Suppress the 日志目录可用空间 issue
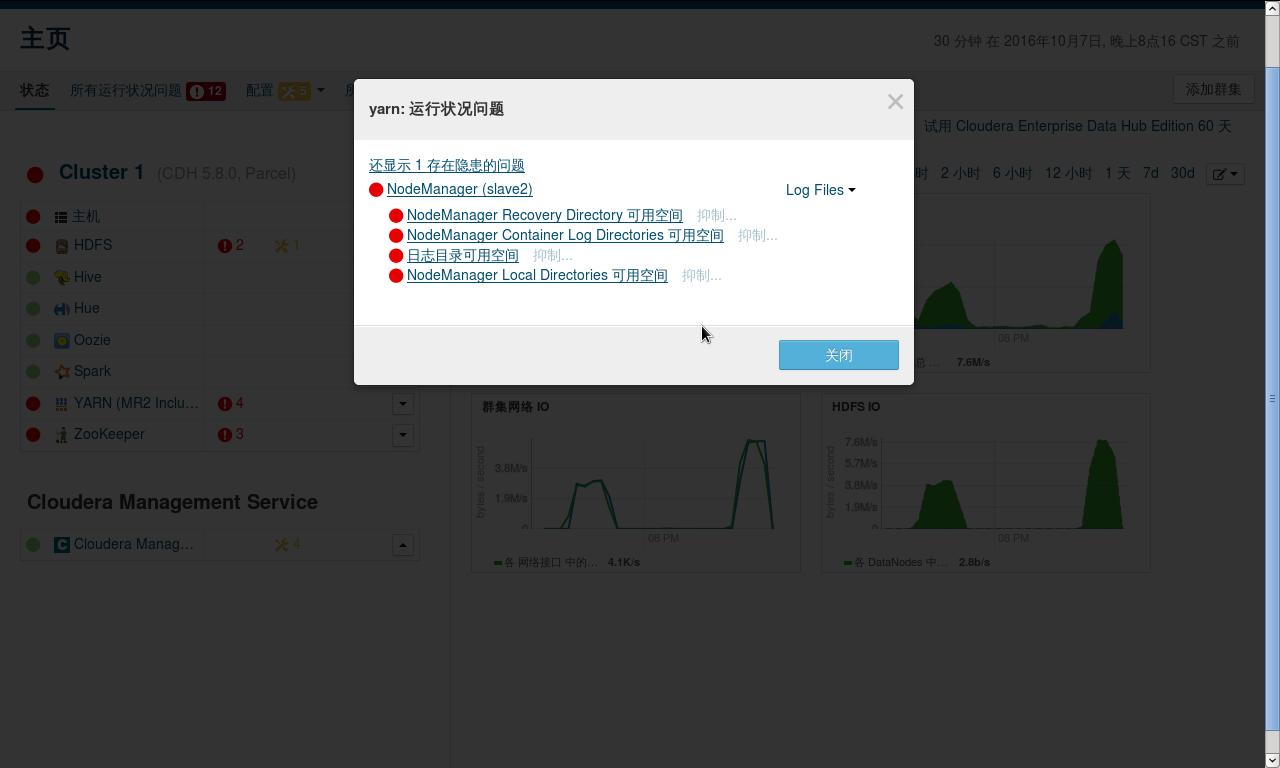The width and height of the screenshot is (1280, 768). [553, 255]
